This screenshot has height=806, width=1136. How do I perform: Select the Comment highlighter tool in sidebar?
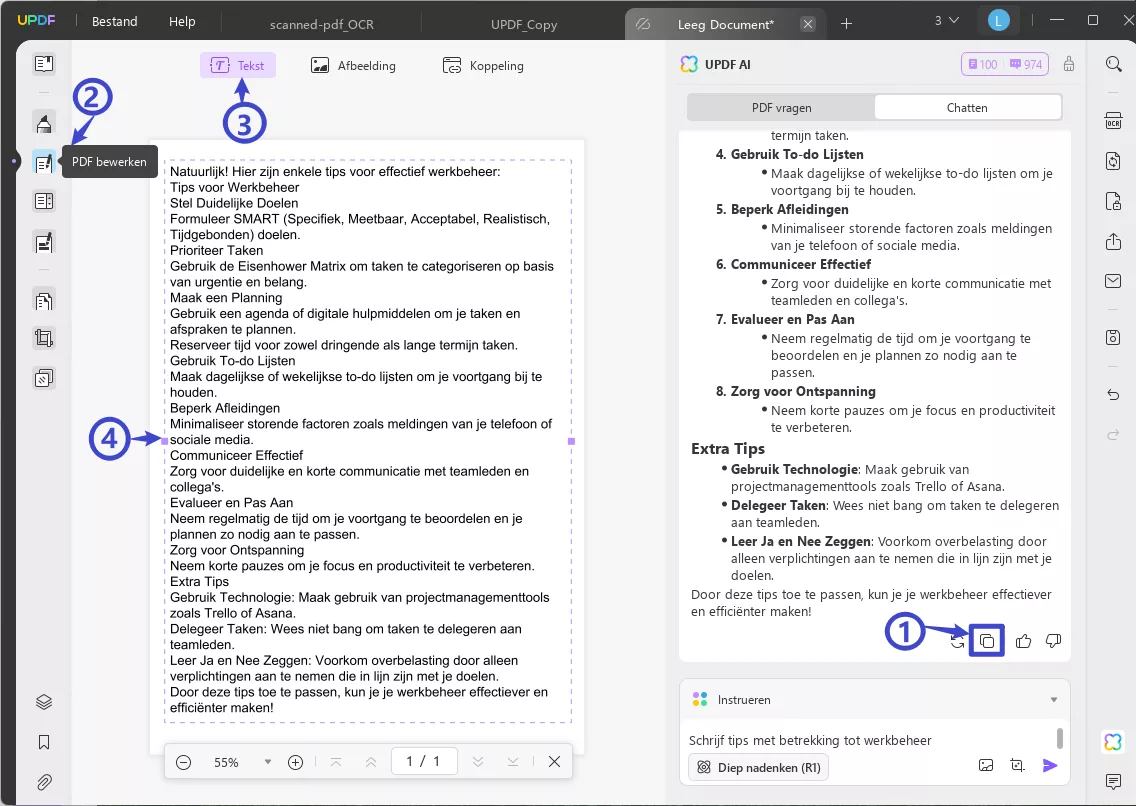coord(44,123)
